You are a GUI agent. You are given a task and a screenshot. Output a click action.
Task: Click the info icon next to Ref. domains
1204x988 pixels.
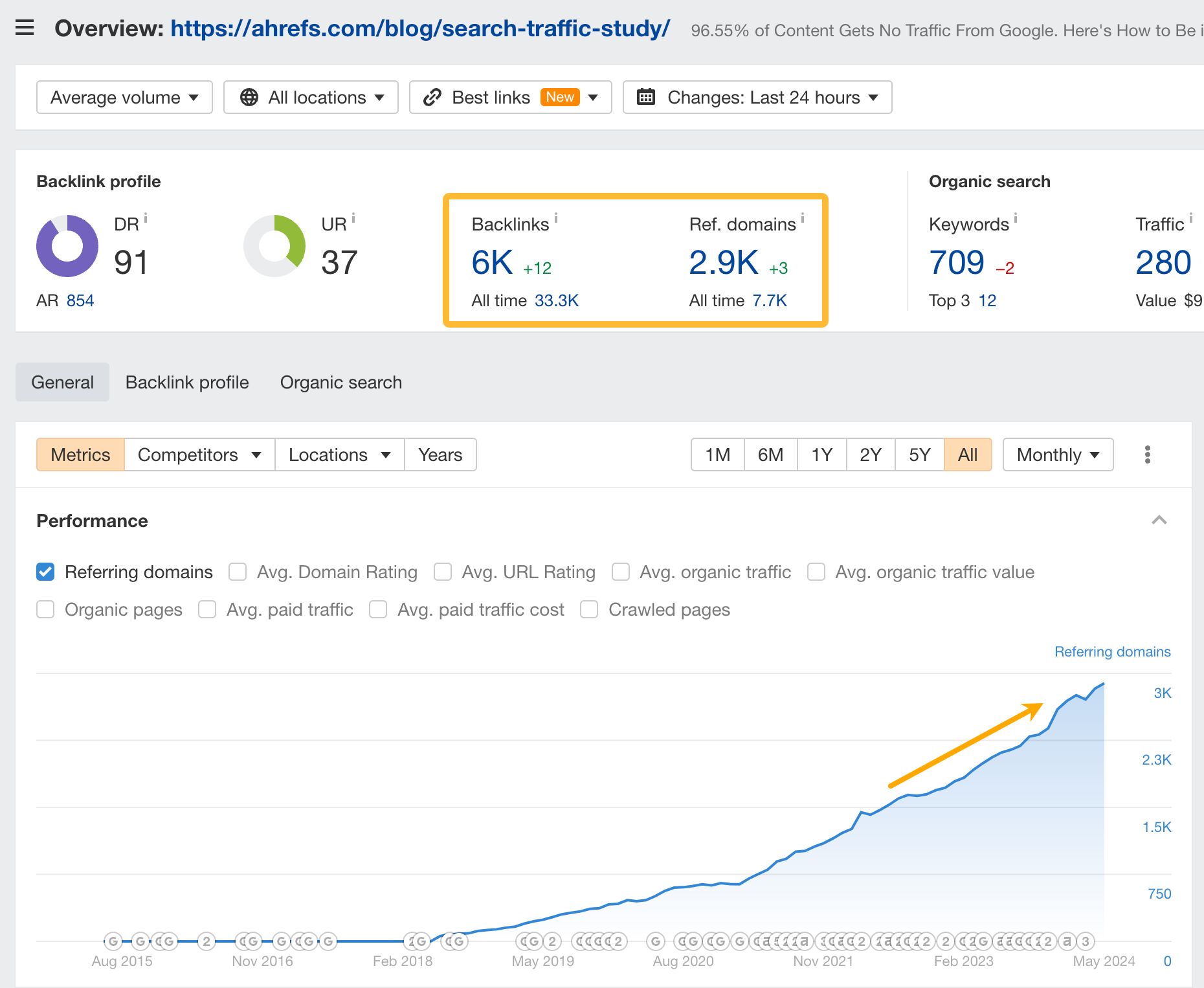[x=803, y=220]
